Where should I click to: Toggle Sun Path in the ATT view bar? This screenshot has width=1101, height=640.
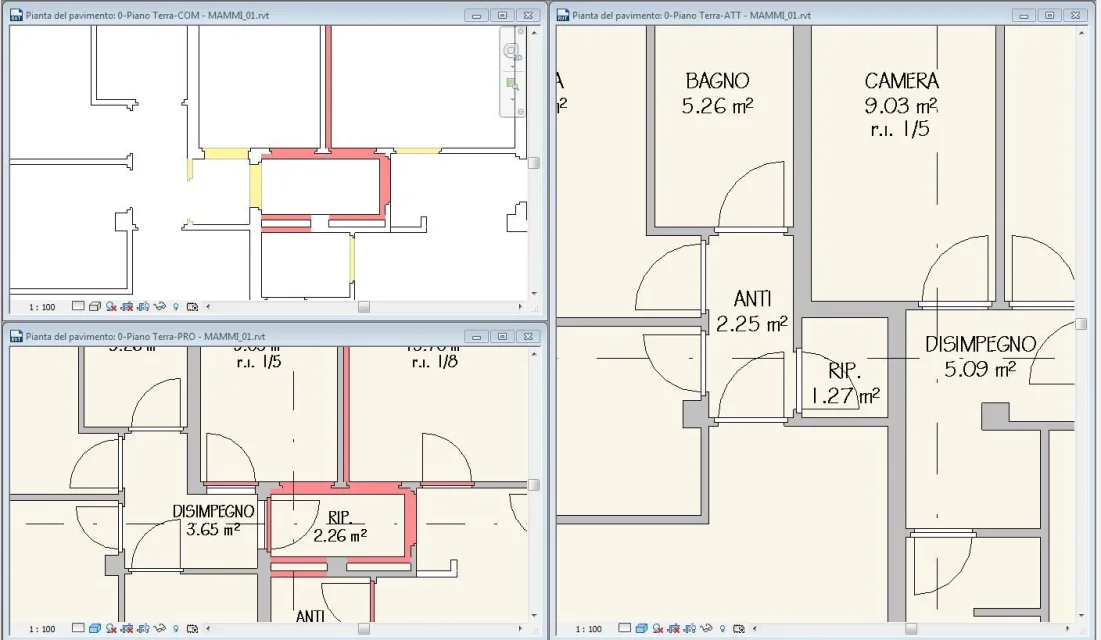tap(657, 628)
